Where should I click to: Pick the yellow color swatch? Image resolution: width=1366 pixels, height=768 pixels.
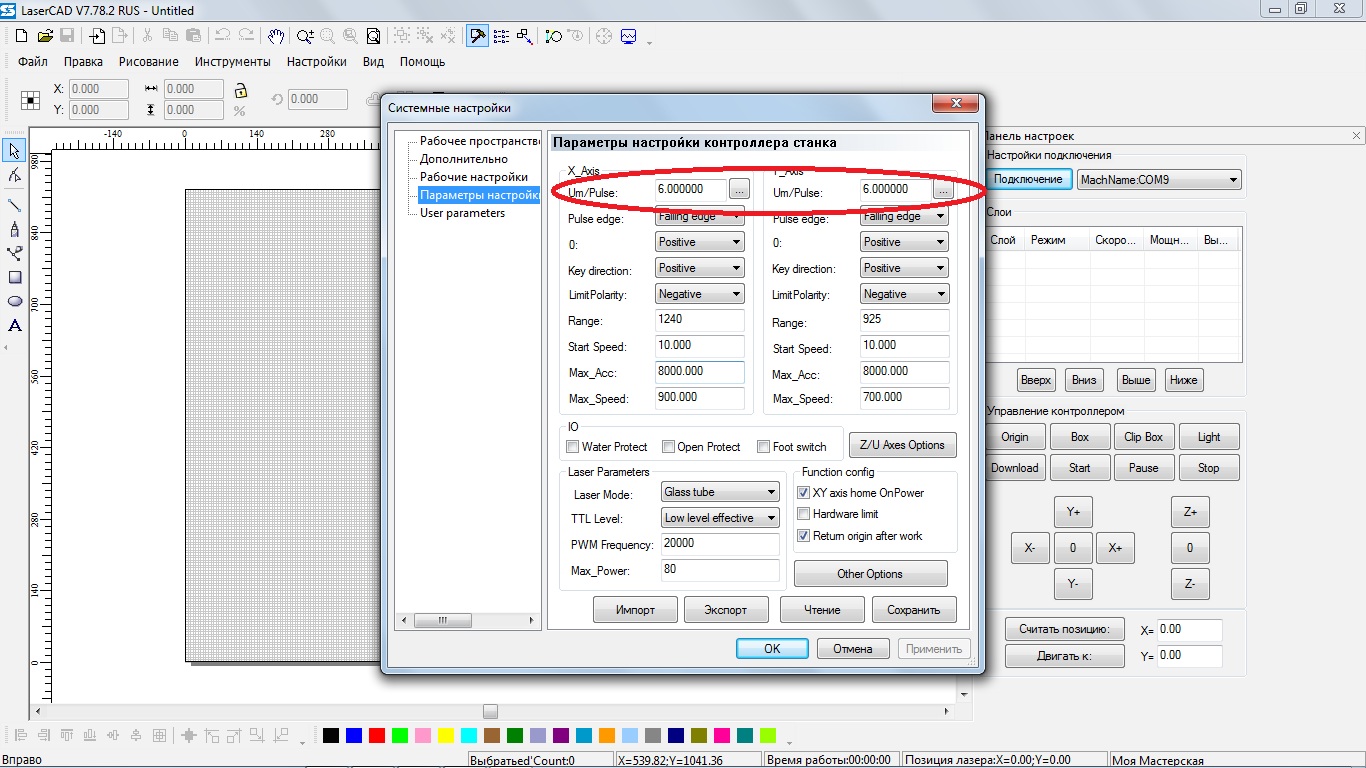coord(446,736)
